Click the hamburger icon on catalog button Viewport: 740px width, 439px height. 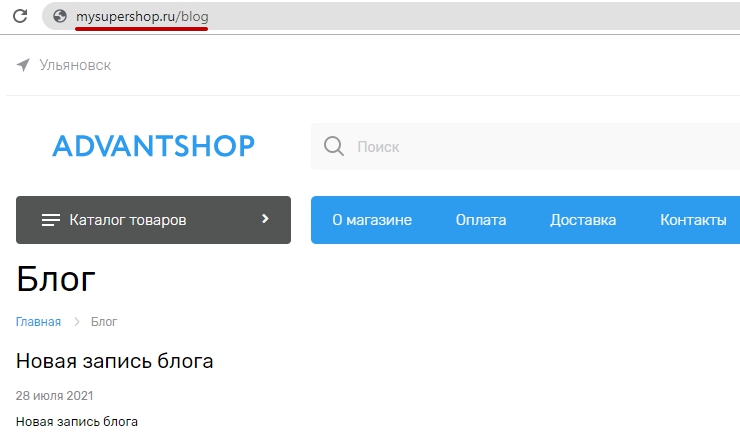(51, 220)
